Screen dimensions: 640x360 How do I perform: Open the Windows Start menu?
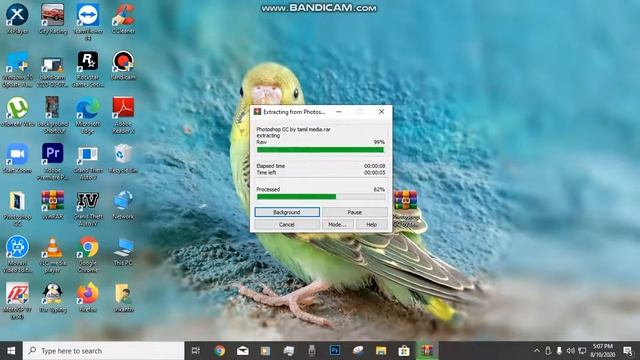coord(11,351)
